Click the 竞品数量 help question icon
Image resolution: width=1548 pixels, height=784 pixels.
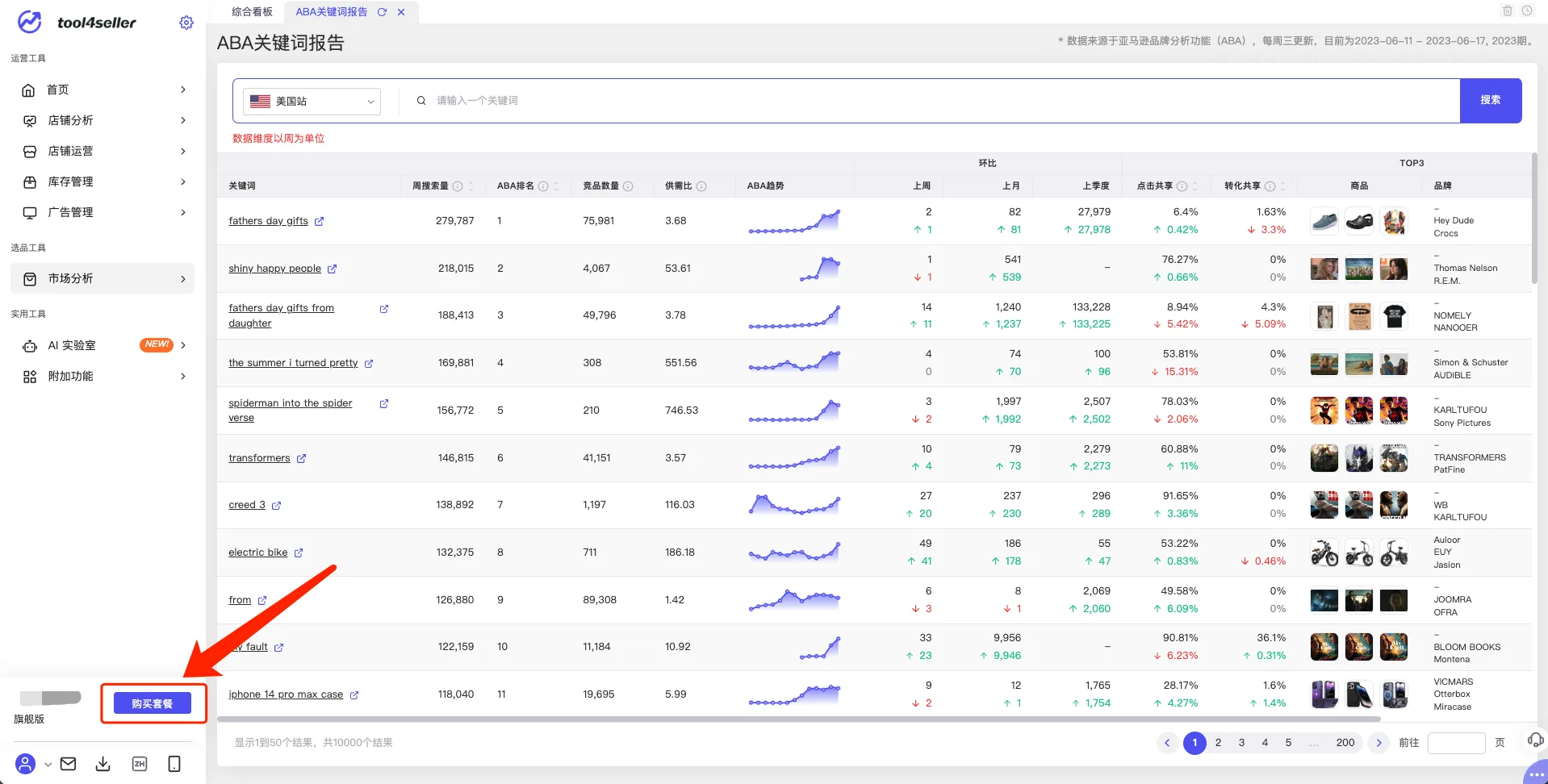pyautogui.click(x=628, y=186)
